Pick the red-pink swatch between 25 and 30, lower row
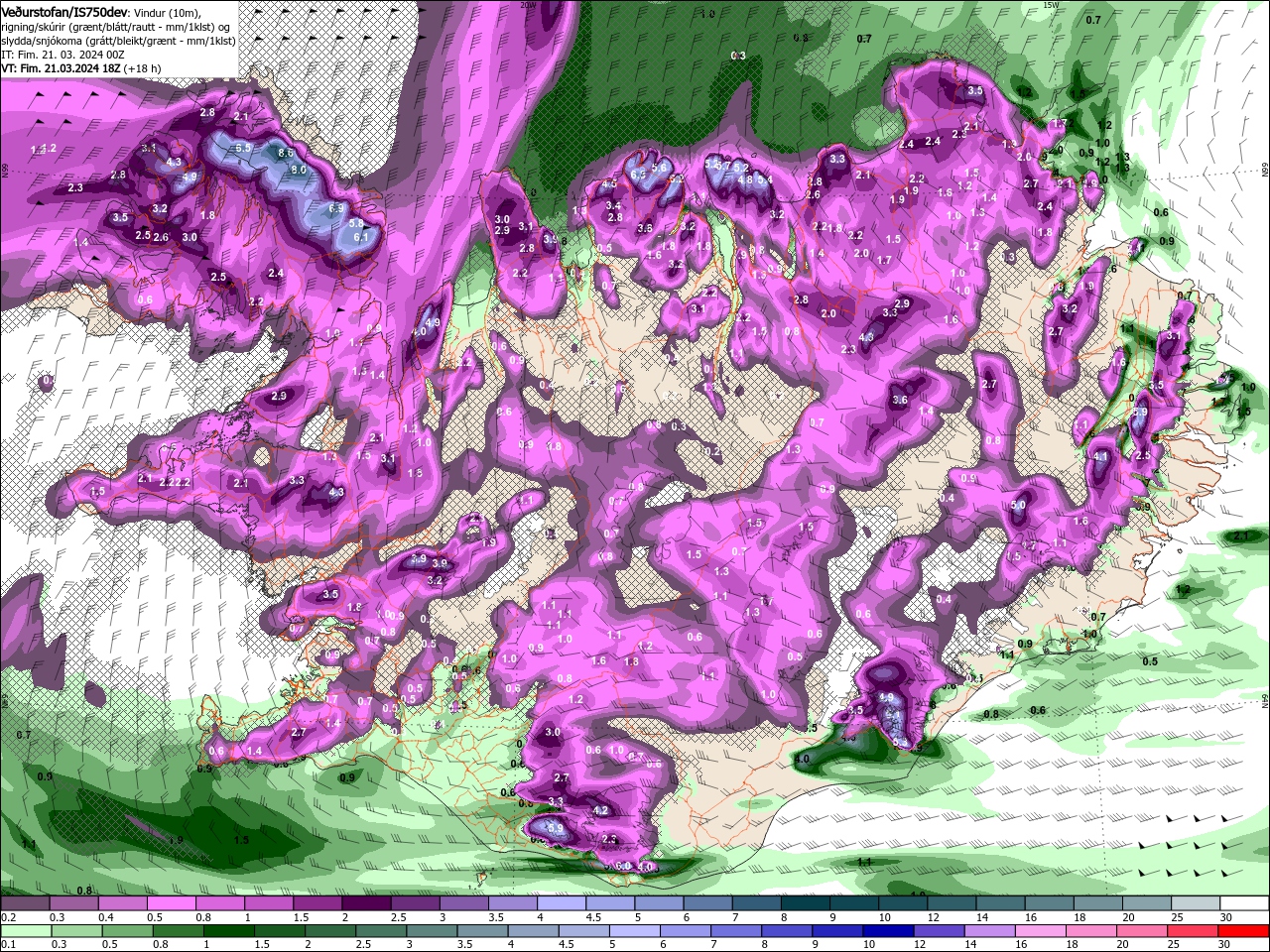Image resolution: width=1270 pixels, height=952 pixels. click(1193, 930)
